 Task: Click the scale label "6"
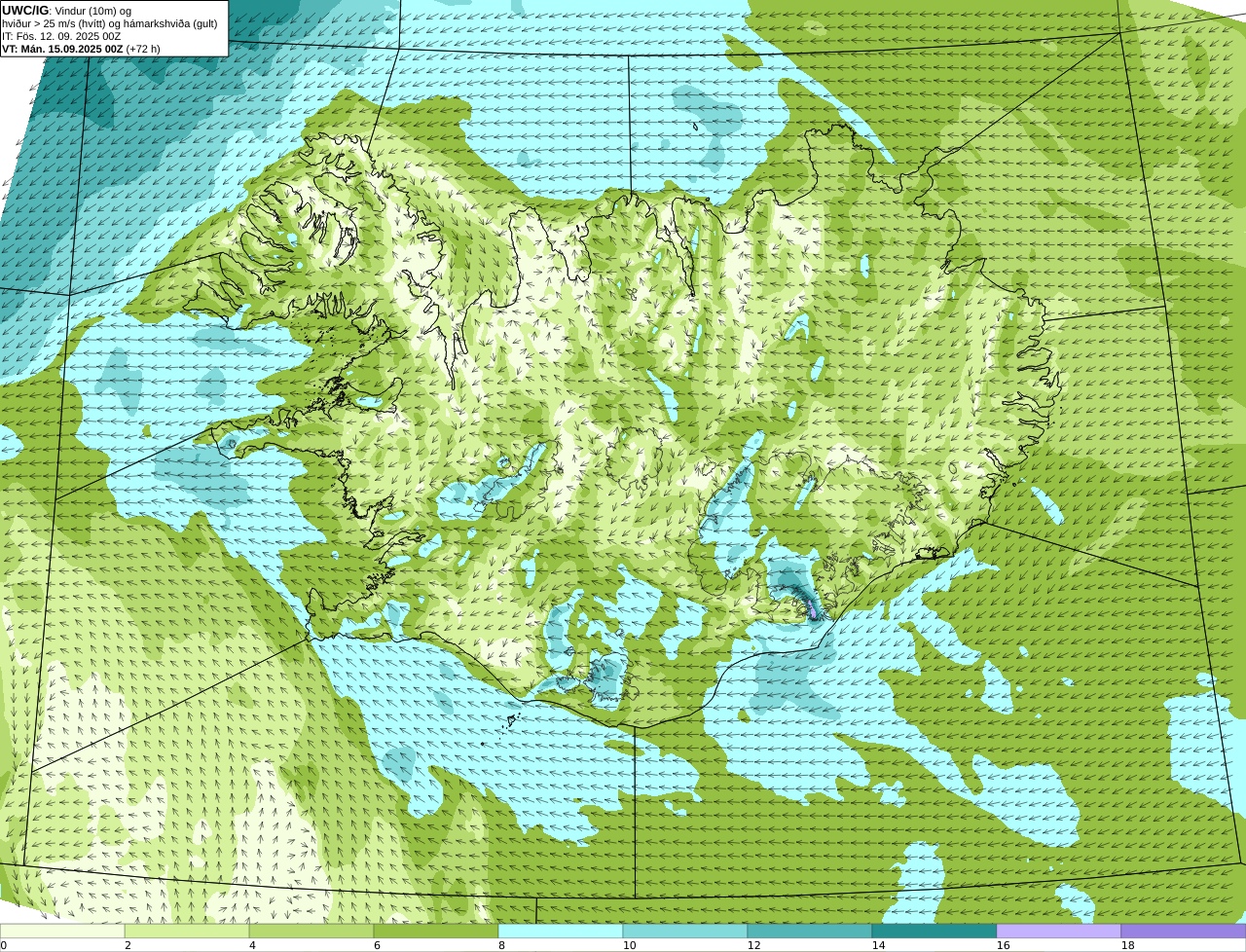(377, 945)
